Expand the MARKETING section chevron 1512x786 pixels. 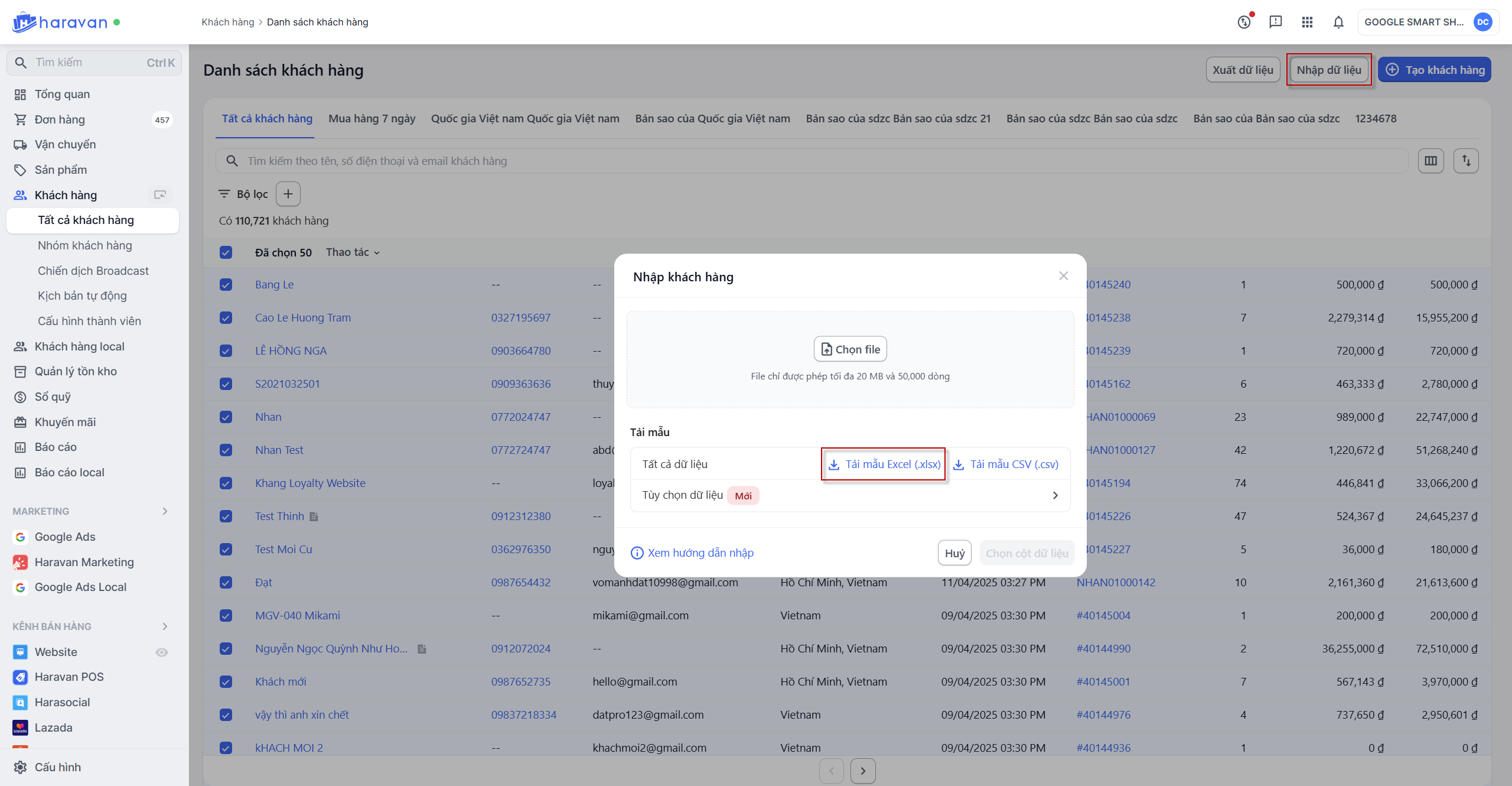click(165, 511)
